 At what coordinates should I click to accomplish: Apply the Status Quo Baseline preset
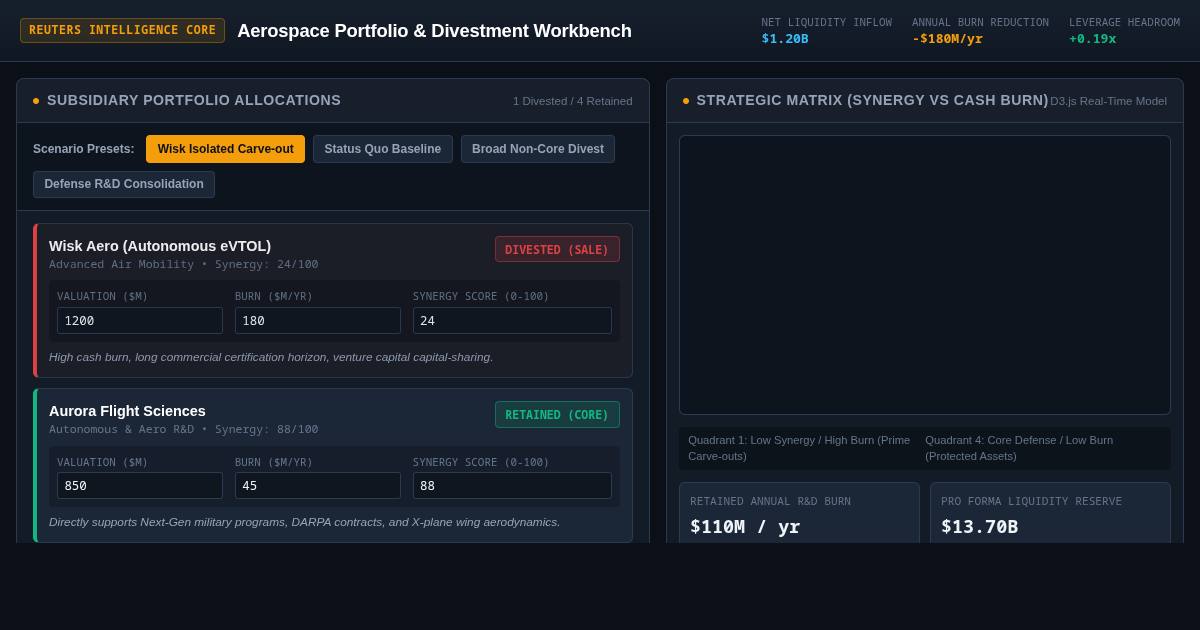[383, 149]
